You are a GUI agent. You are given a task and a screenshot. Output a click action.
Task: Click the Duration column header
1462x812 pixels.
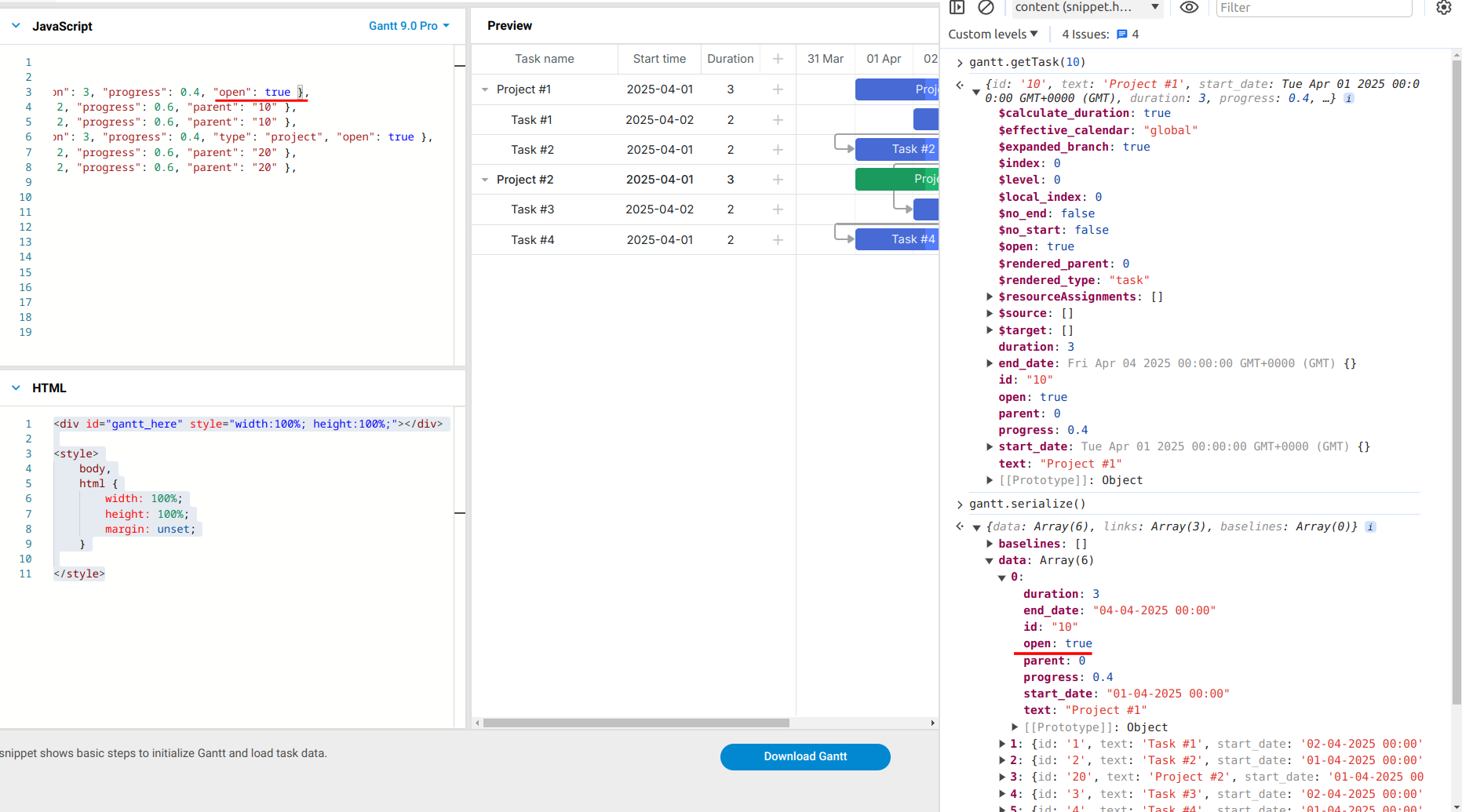730,59
